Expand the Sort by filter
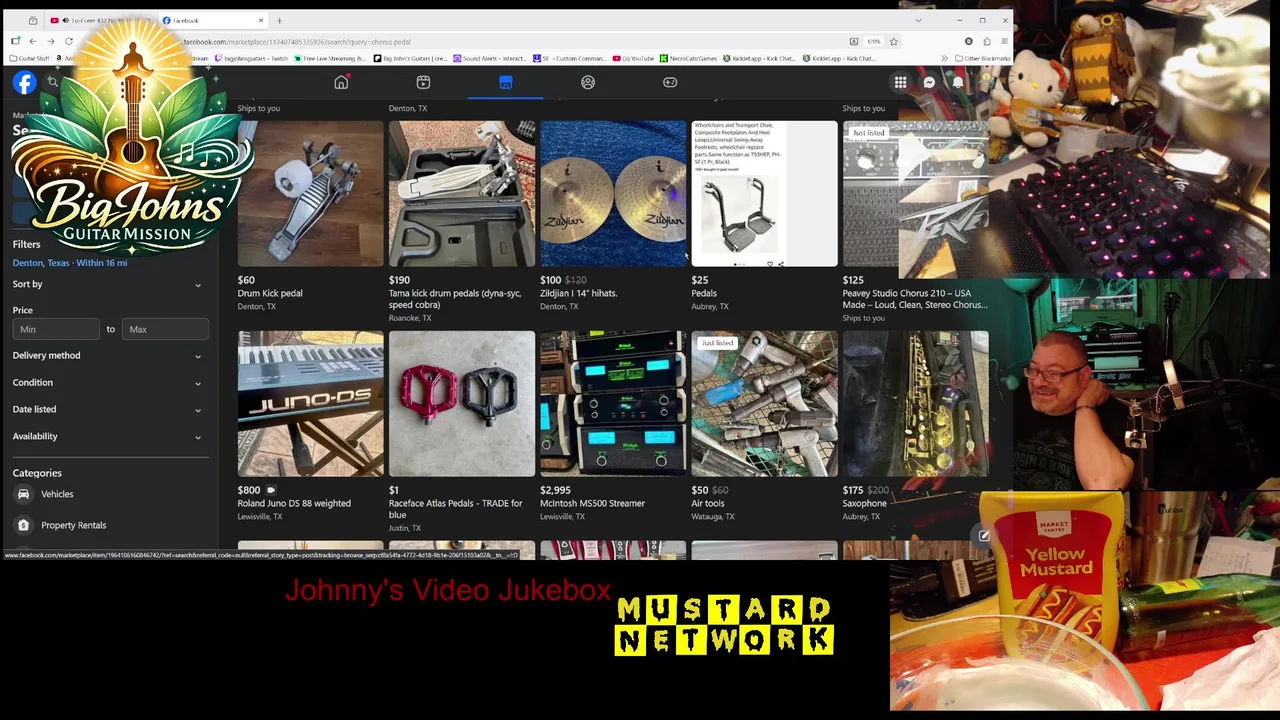Image resolution: width=1280 pixels, height=720 pixels. [108, 284]
